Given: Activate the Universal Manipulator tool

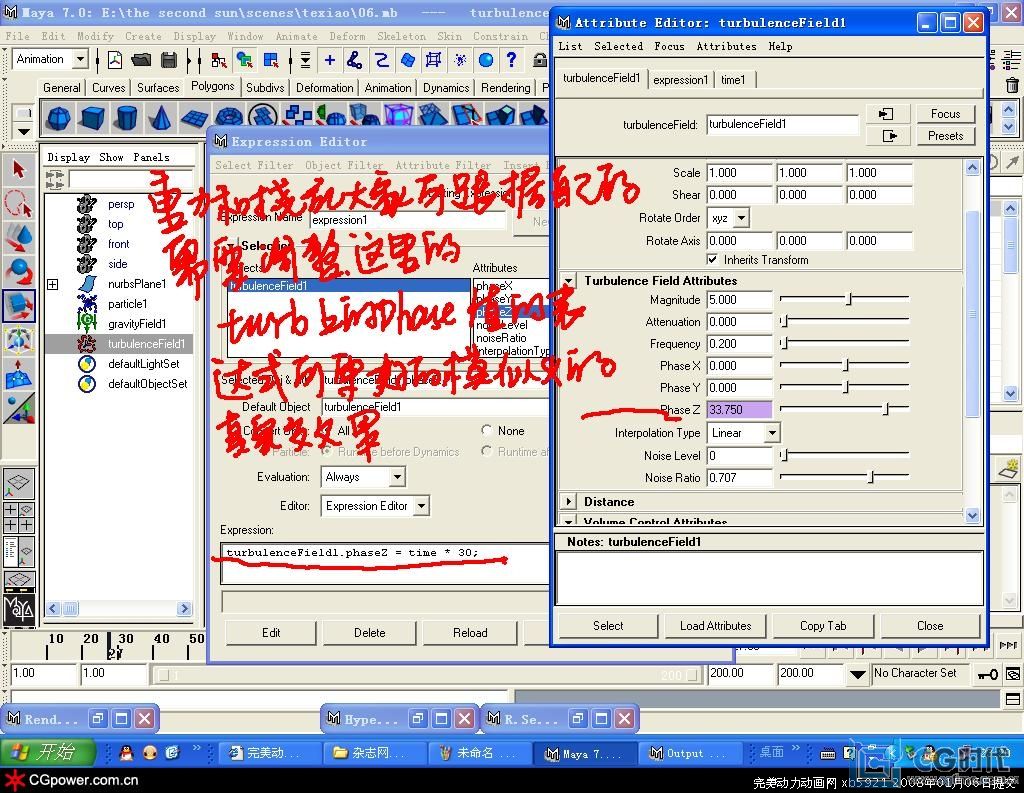Looking at the screenshot, I should pyautogui.click(x=18, y=340).
